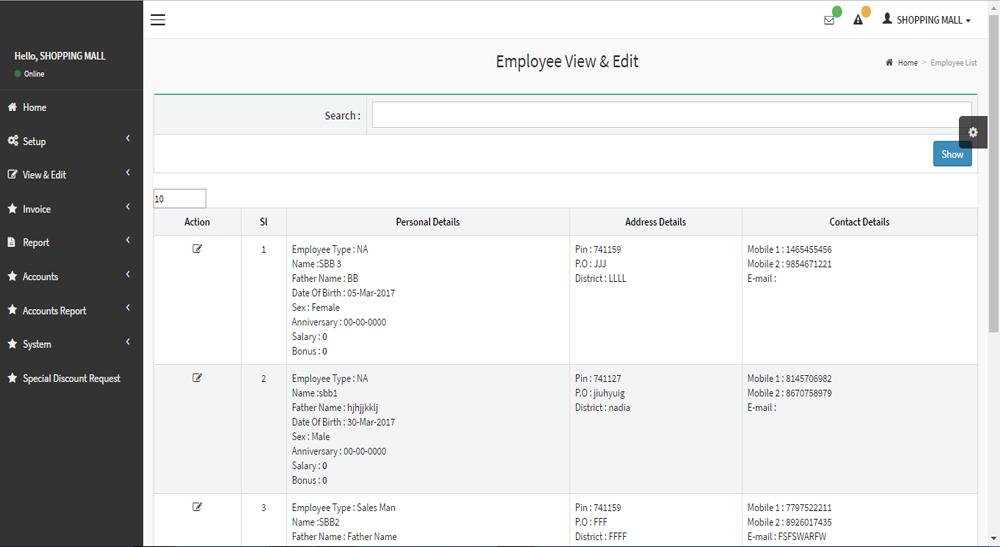This screenshot has height=547, width=1000.
Task: Click the Employee List breadcrumb
Action: tap(953, 62)
